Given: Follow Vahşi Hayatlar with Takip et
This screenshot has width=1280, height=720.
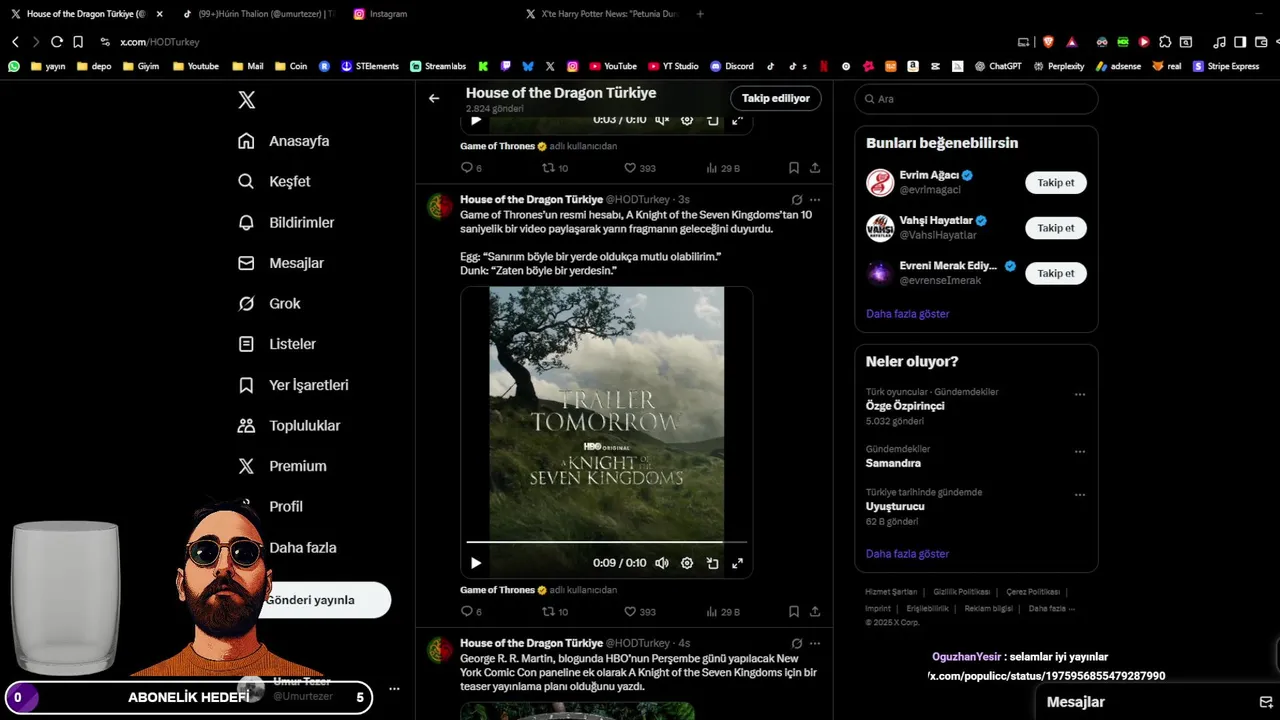Looking at the screenshot, I should 1056,228.
